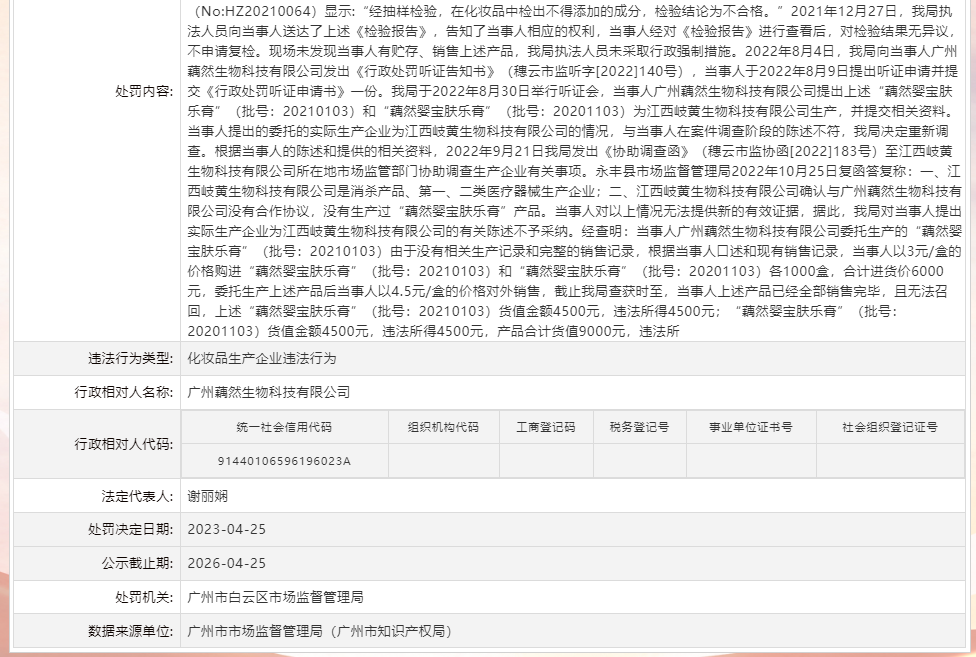This screenshot has height=657, width=976.
Task: Select company name in 行政相对人名称 row
Action: click(268, 393)
